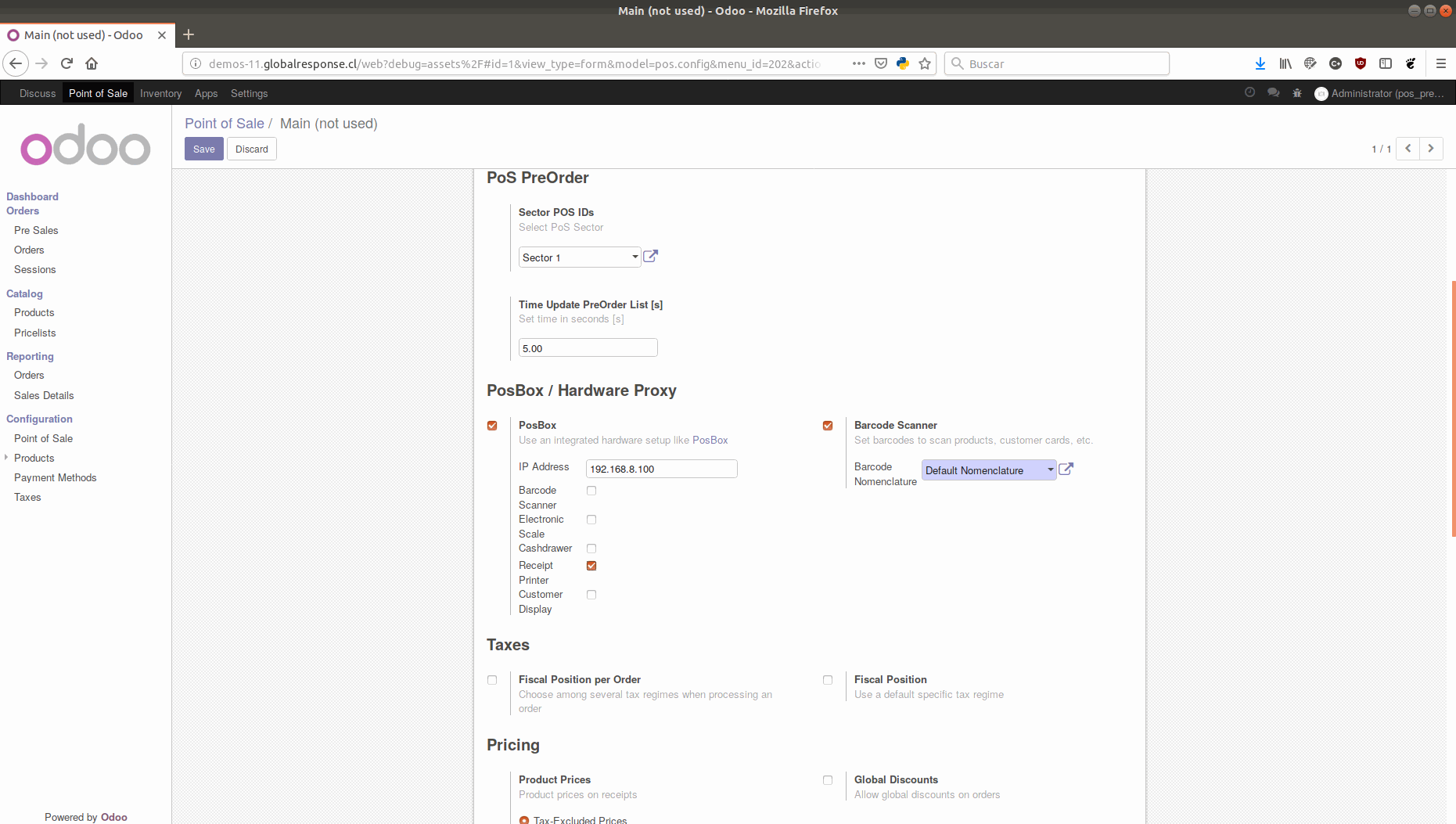The height and width of the screenshot is (824, 1456).
Task: Open the Odoo messaging conversations icon
Action: [x=1273, y=92]
